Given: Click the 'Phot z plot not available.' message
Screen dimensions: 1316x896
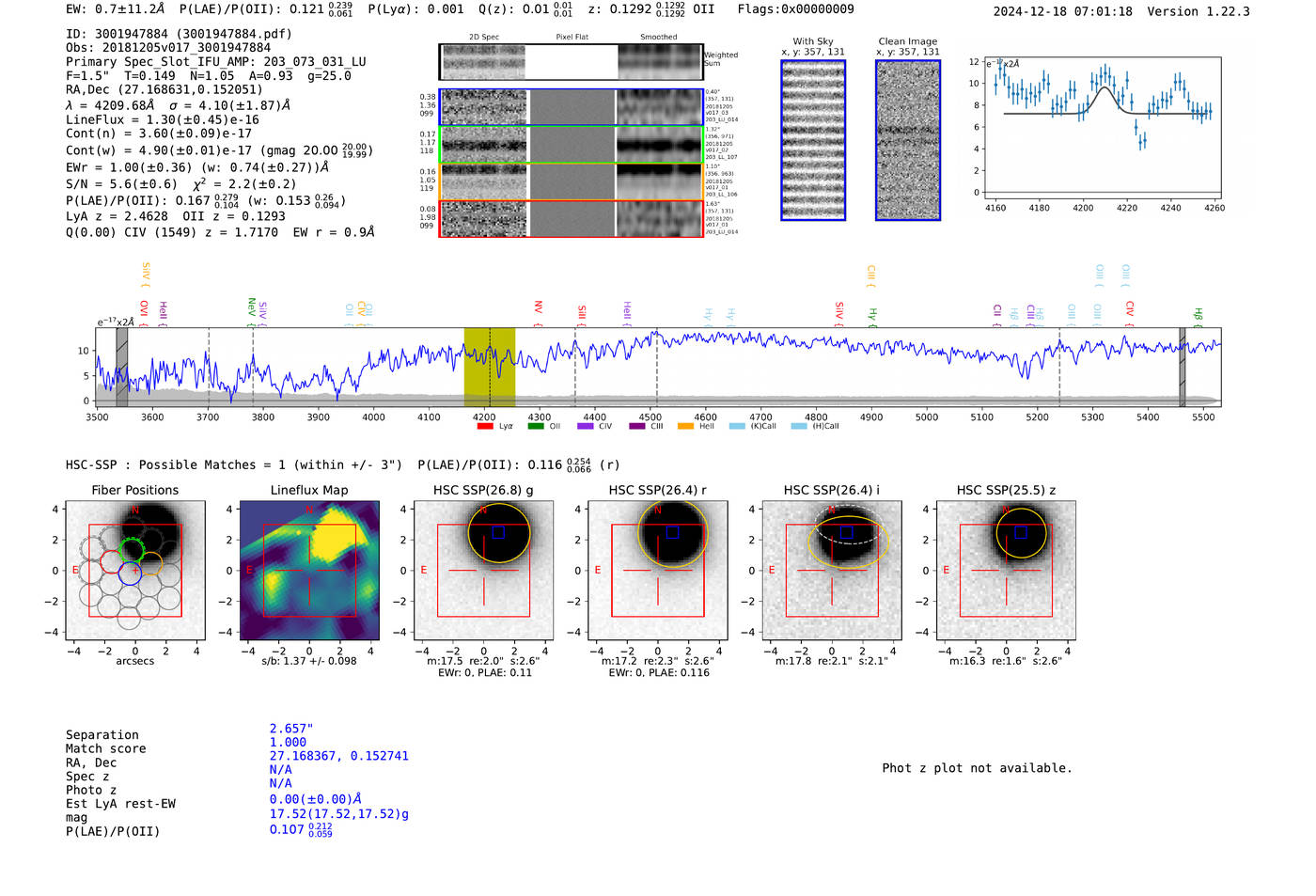Looking at the screenshot, I should coord(977,768).
